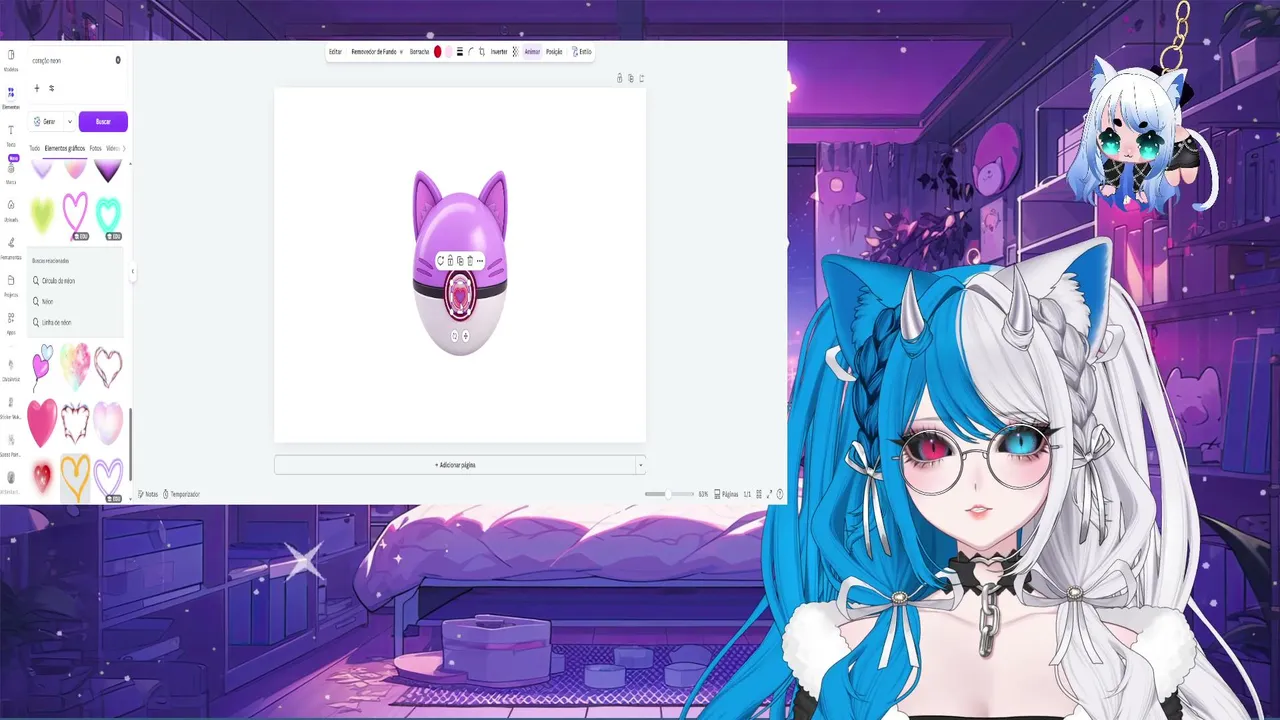The width and height of the screenshot is (1280, 720).
Task: Click Inverter in the toolbar
Action: [499, 52]
